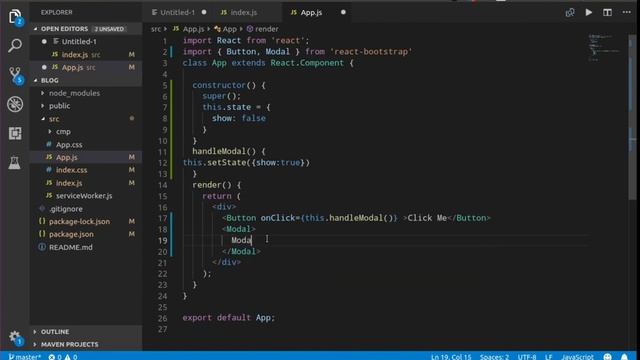Open the Debug view in activity bar
This screenshot has height=360, width=640.
(15, 104)
